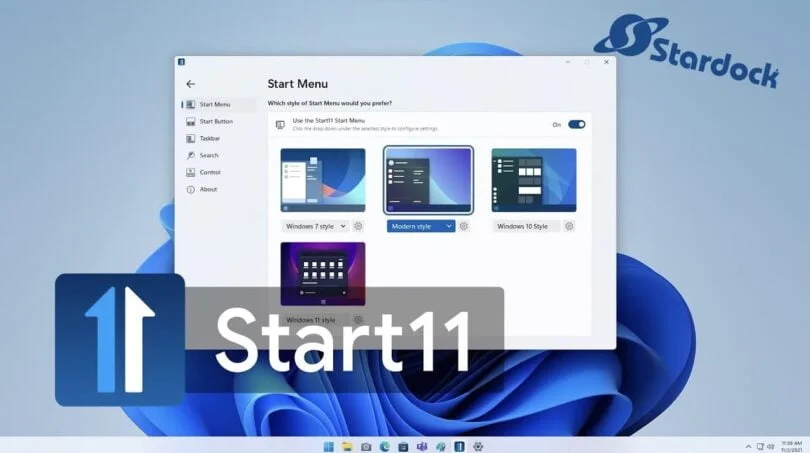The width and height of the screenshot is (810, 453).
Task: Expand the Windows 7 style dropdown
Action: (315, 226)
